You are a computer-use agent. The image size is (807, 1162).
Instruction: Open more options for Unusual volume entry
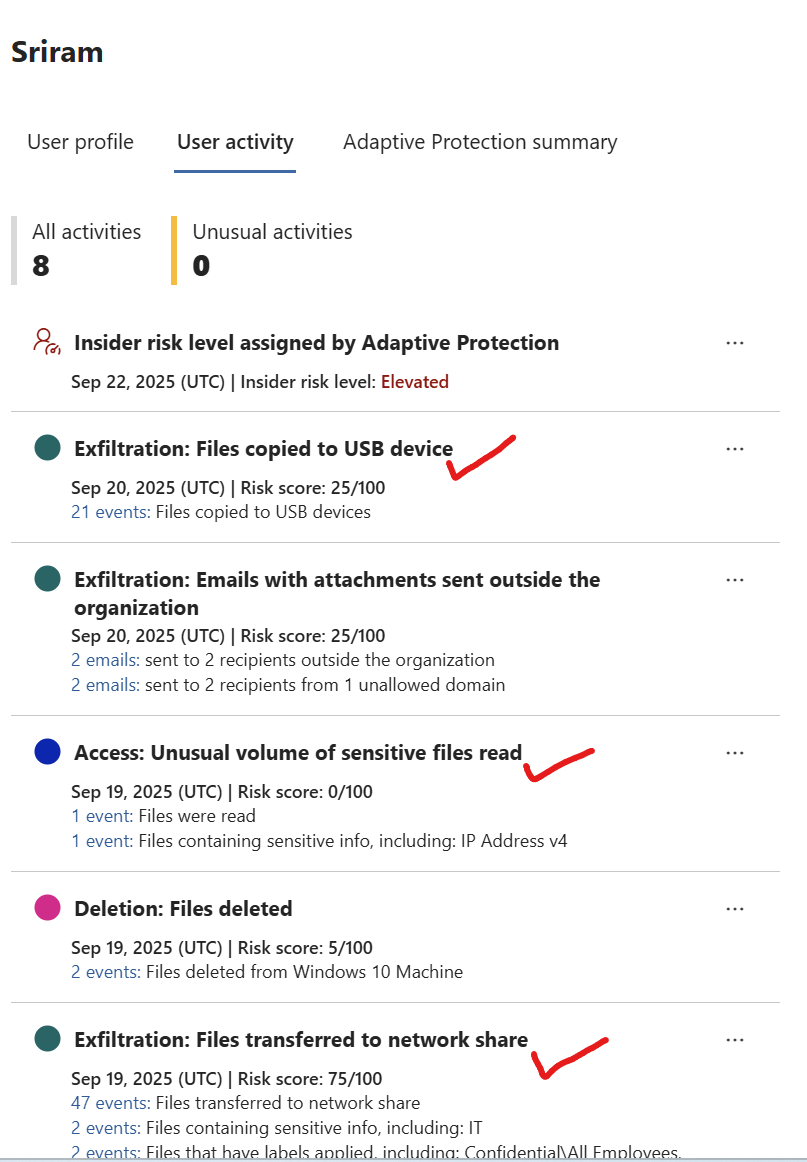coord(735,753)
